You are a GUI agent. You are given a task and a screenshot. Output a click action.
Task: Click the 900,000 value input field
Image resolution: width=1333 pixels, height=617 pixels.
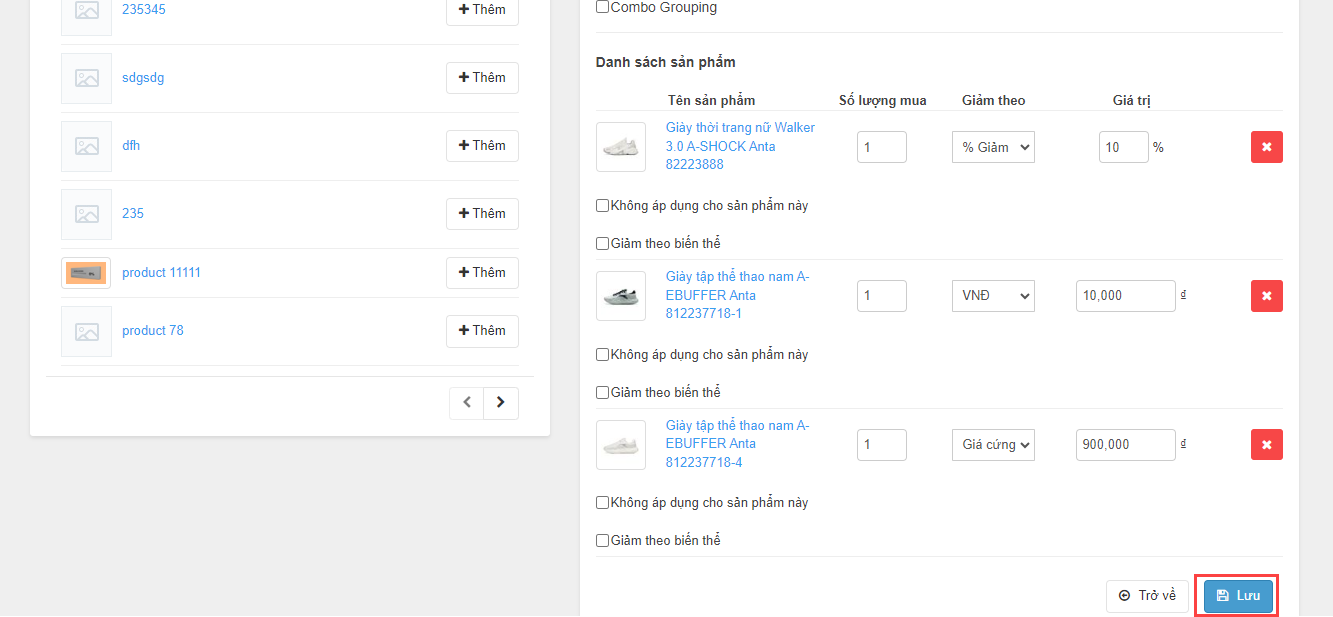point(1125,444)
